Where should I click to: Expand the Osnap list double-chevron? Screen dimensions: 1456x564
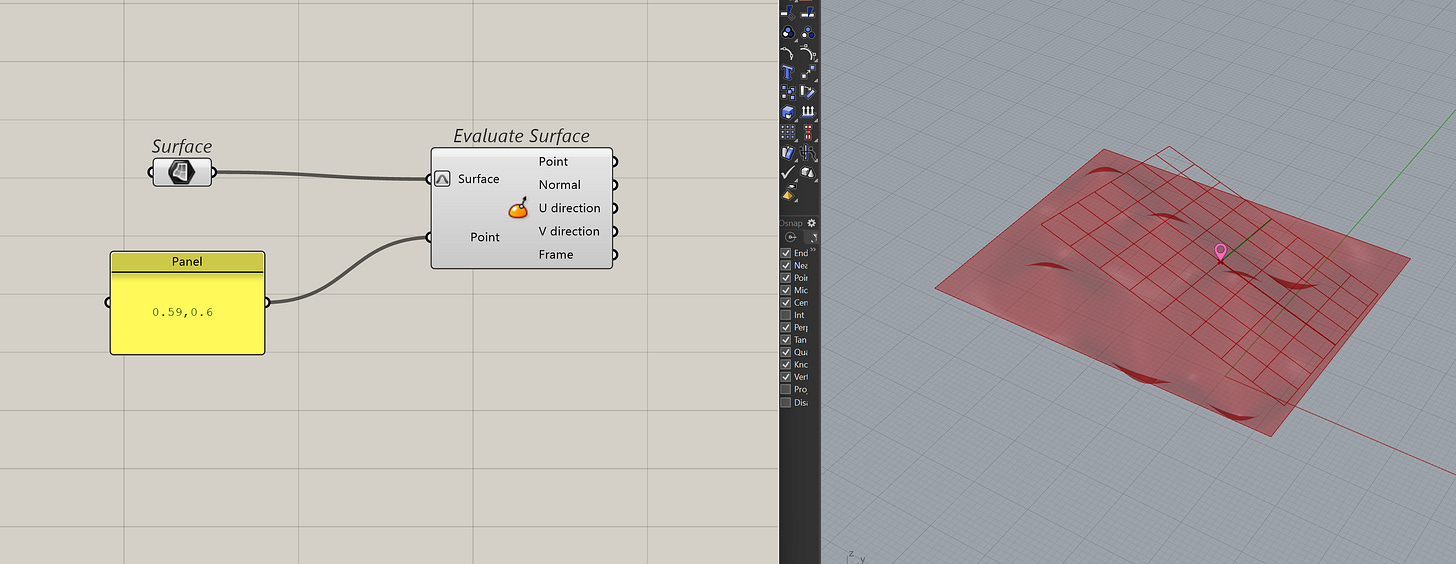tap(813, 251)
